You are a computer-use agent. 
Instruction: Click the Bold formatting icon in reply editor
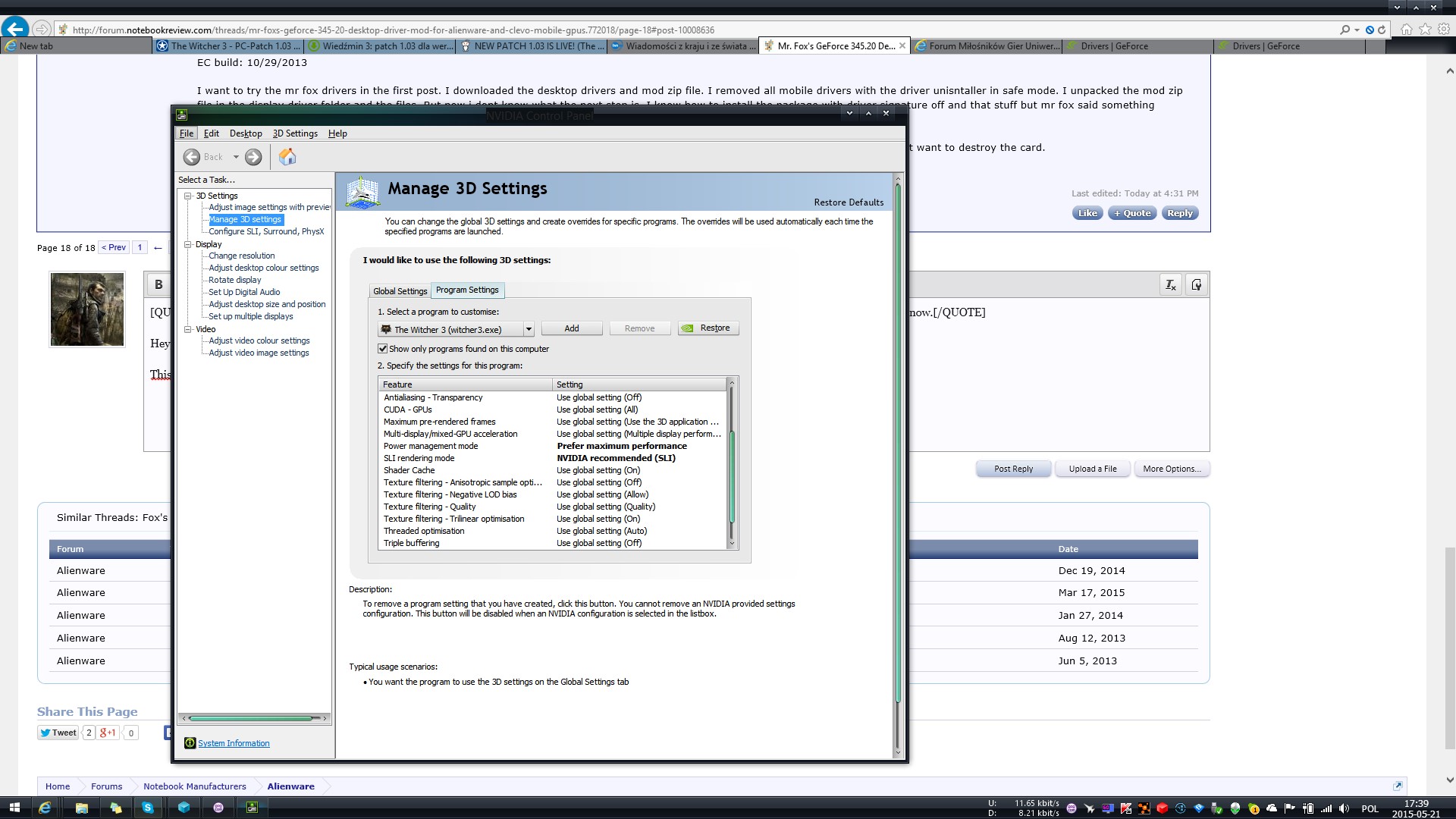click(x=158, y=284)
